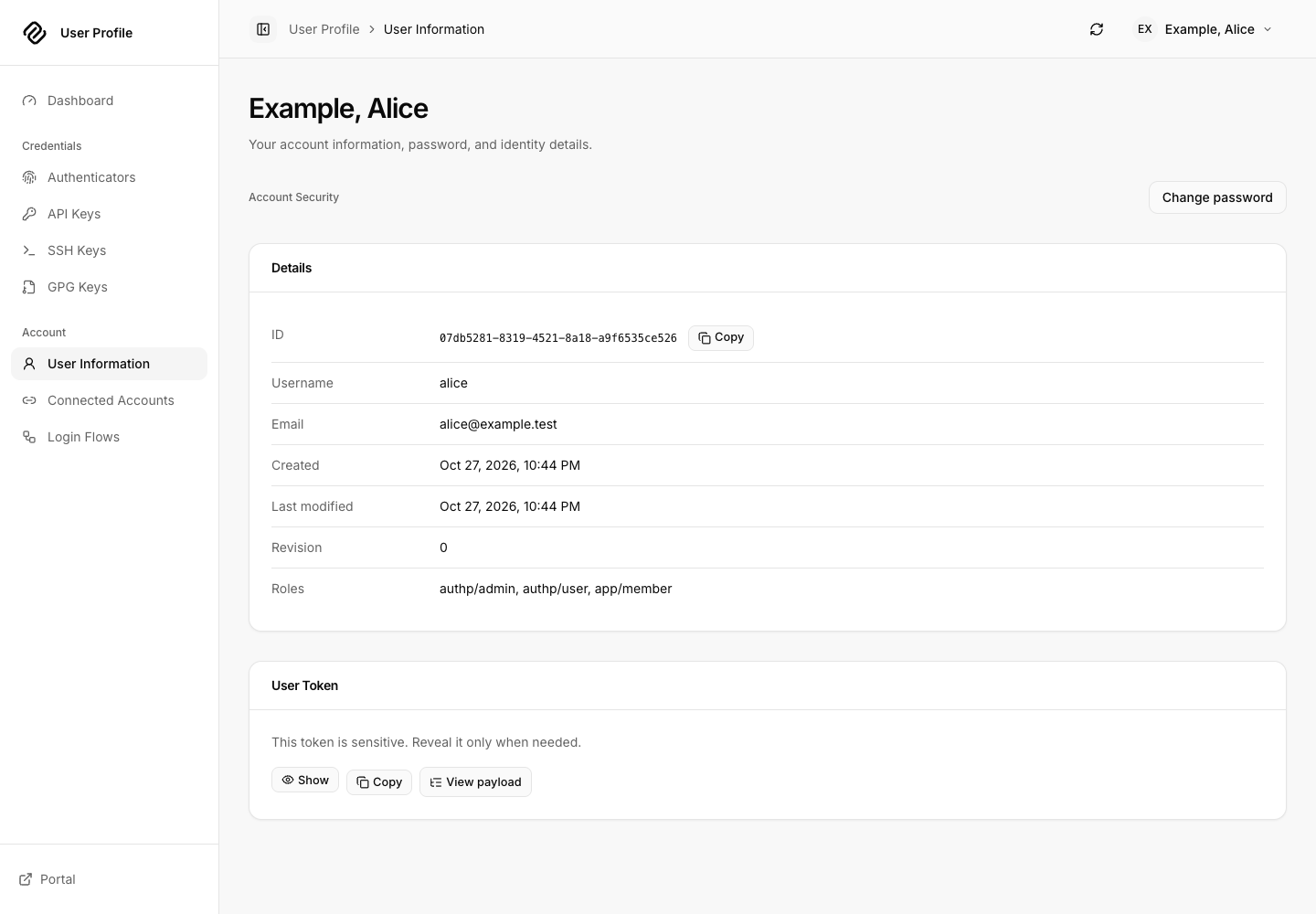Click the User Profile breadcrumb
The image size is (1316, 914).
click(x=324, y=29)
